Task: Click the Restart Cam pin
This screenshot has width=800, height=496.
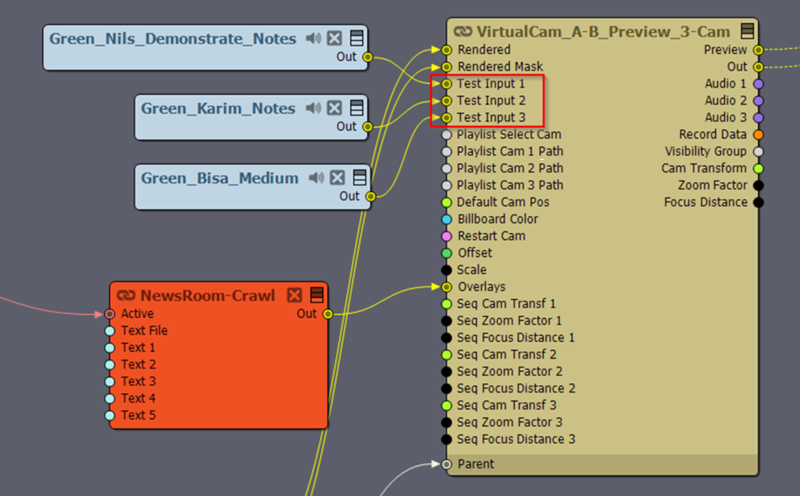Action: click(x=446, y=236)
